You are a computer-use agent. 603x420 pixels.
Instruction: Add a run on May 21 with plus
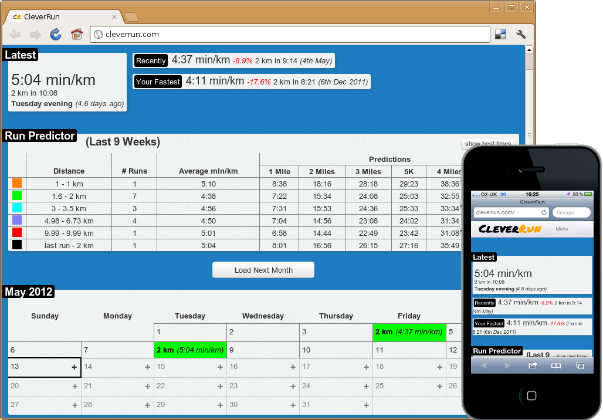pyautogui.click(x=147, y=386)
